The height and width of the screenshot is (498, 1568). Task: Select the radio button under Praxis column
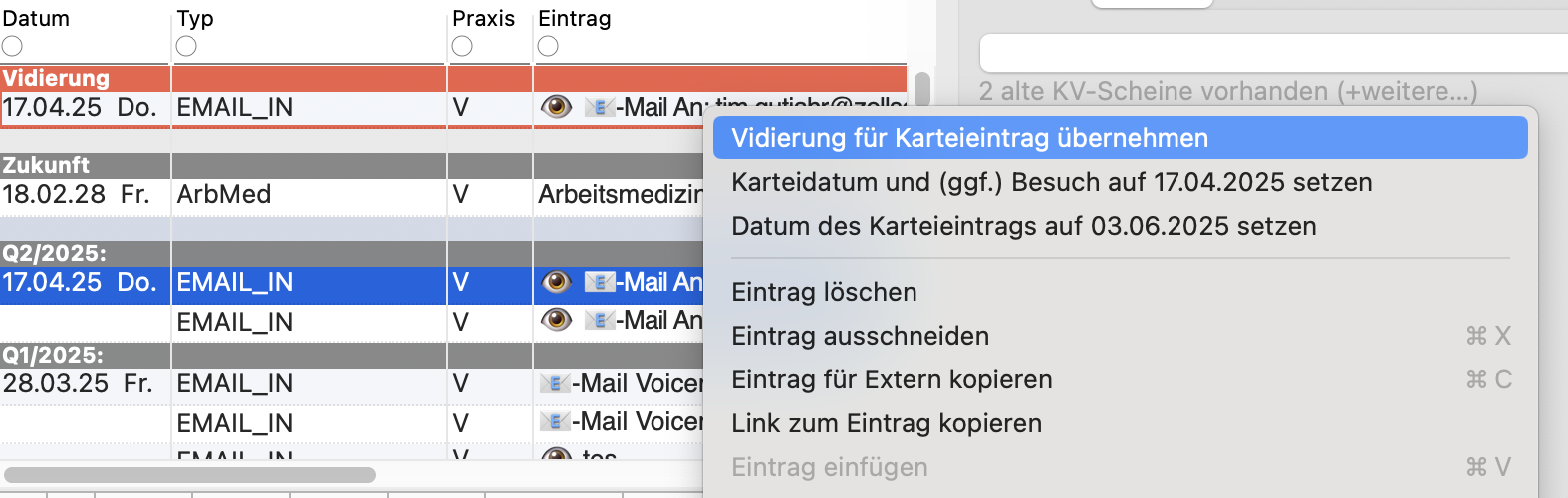coord(462,46)
